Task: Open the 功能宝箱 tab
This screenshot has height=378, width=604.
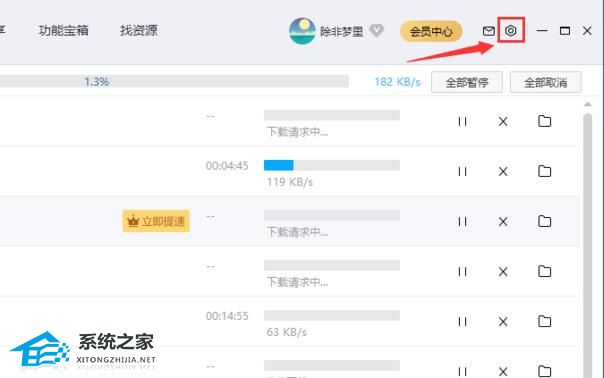Action: pyautogui.click(x=64, y=30)
